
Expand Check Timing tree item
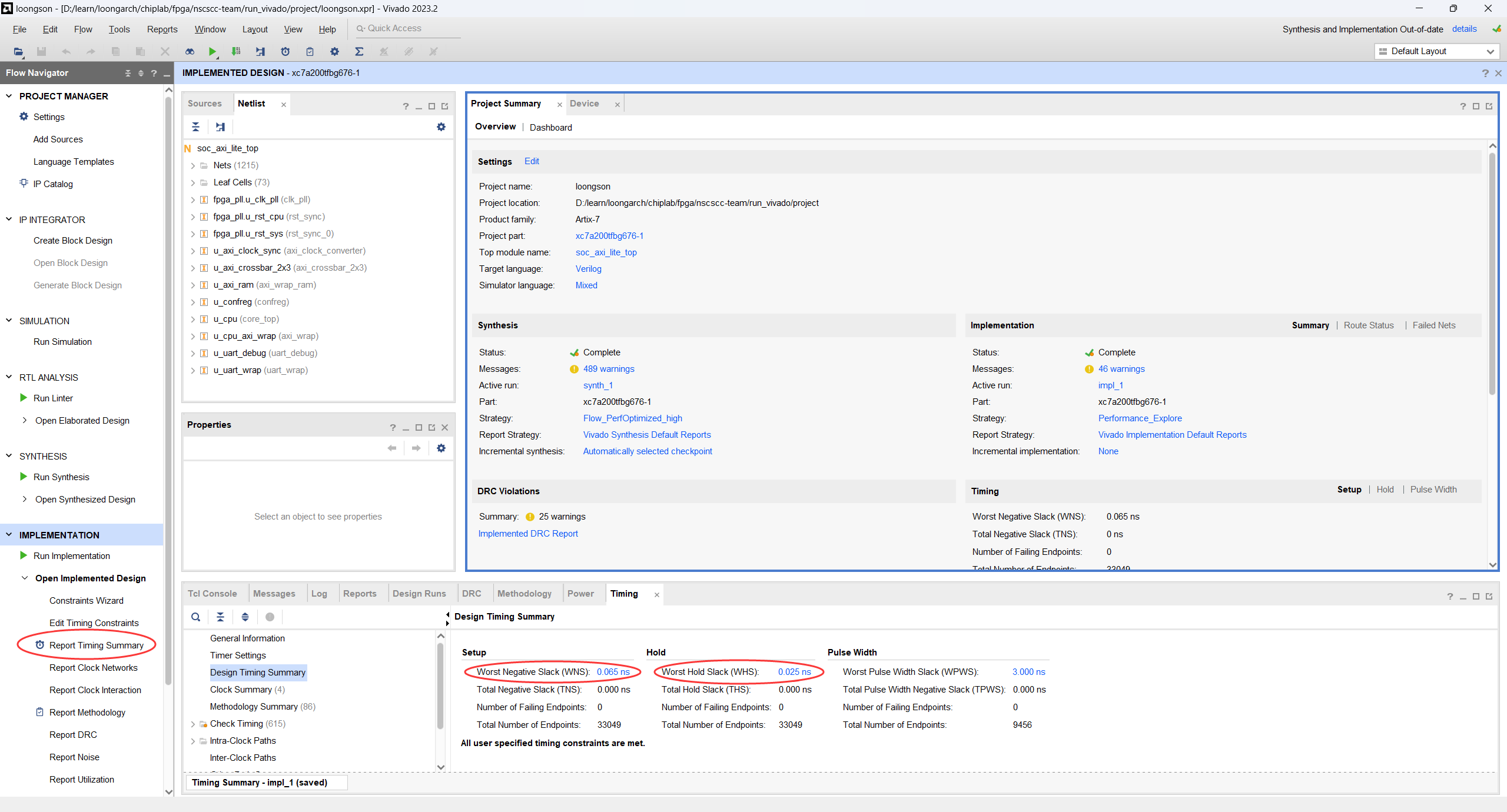pos(192,724)
